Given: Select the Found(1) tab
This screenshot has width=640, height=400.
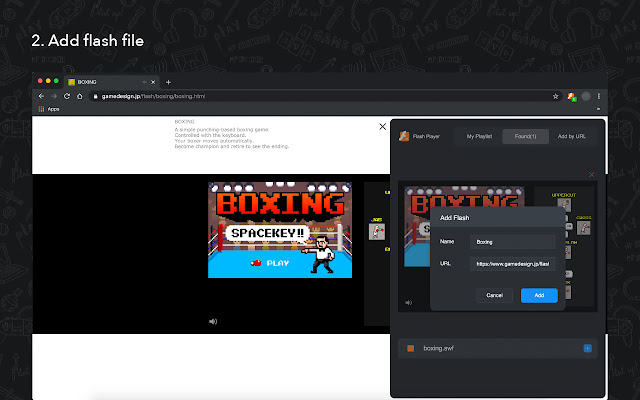Looking at the screenshot, I should coord(525,136).
